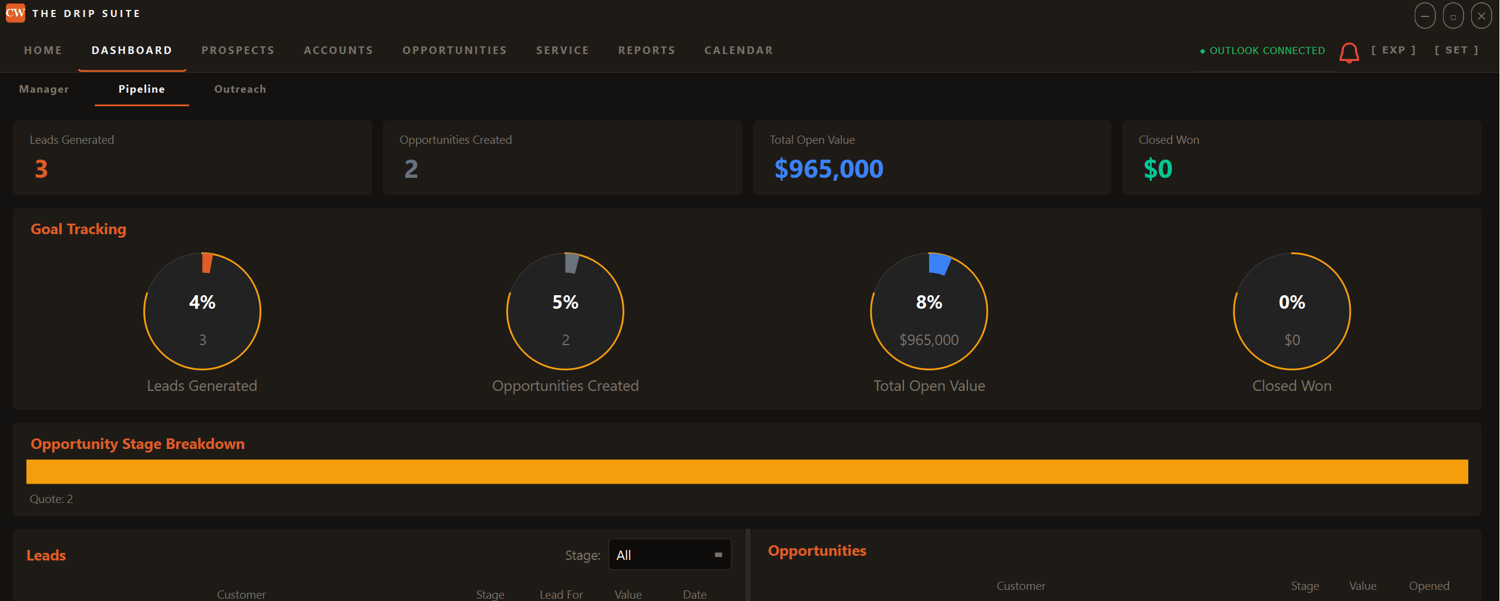1500x601 pixels.
Task: Navigate to Opportunities in top menu
Action: (x=455, y=50)
